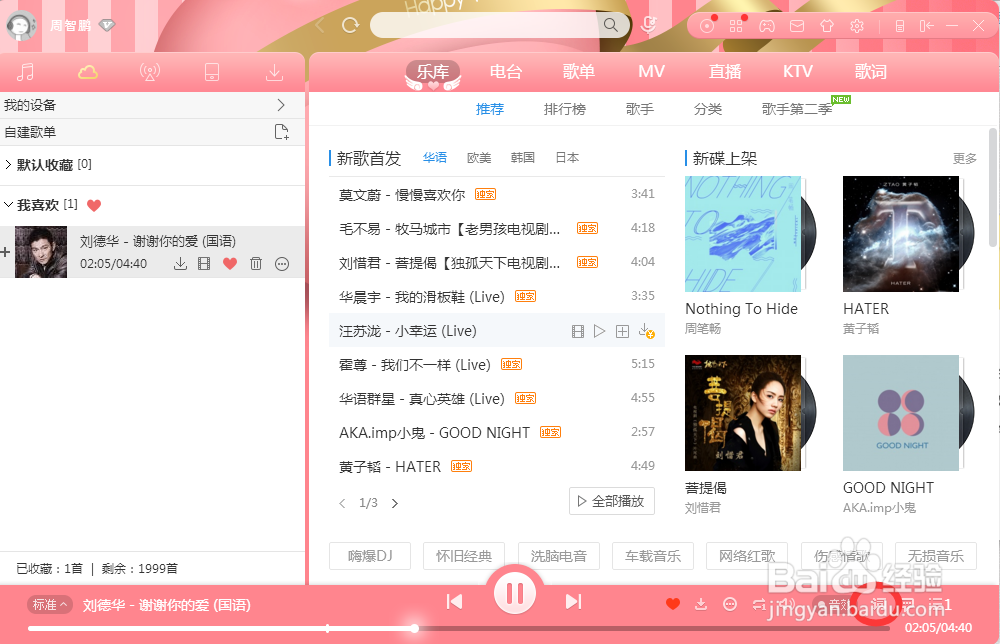Open 分类 sub-tab
This screenshot has width=1000, height=644.
pos(708,109)
